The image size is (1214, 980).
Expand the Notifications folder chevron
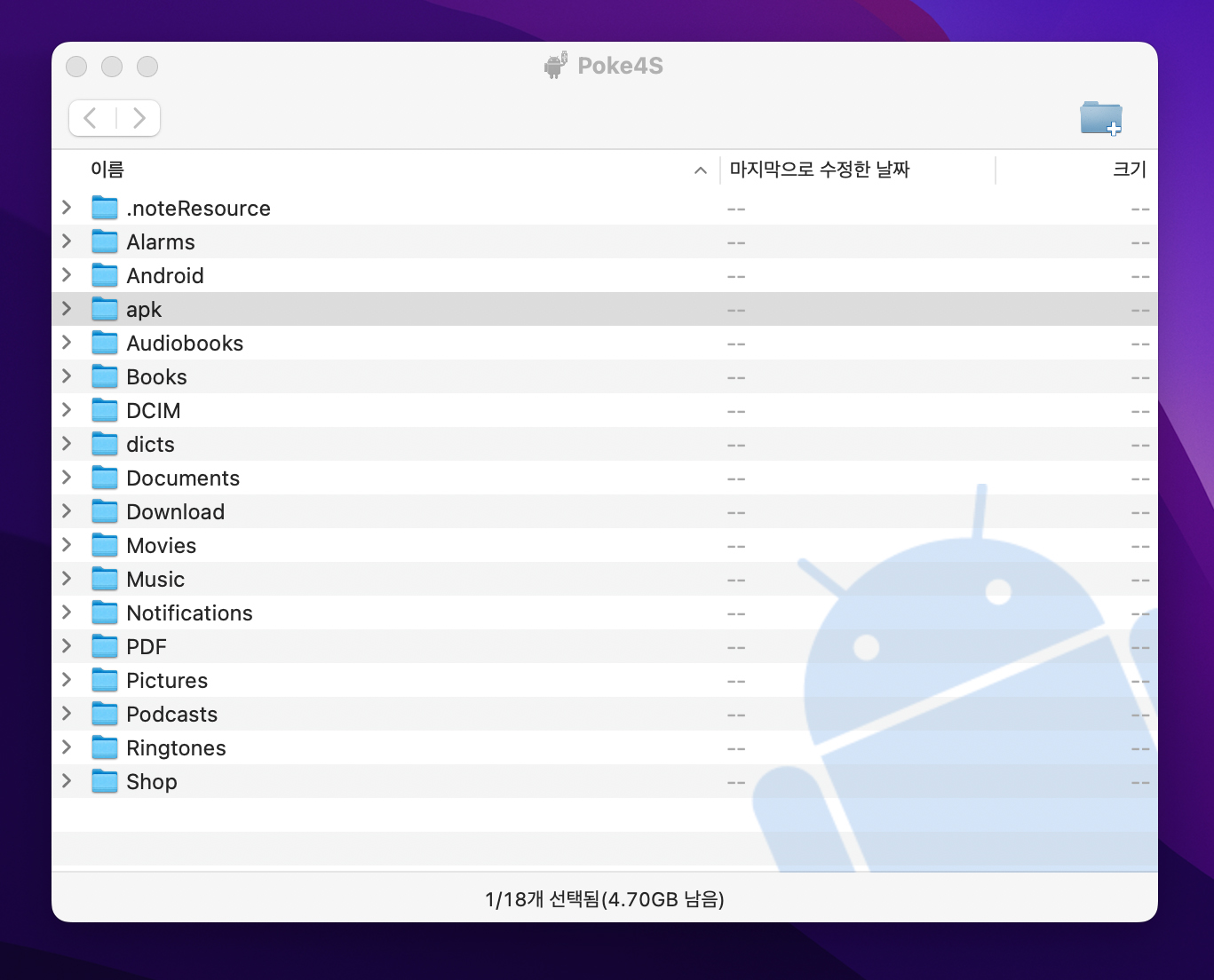(x=67, y=612)
